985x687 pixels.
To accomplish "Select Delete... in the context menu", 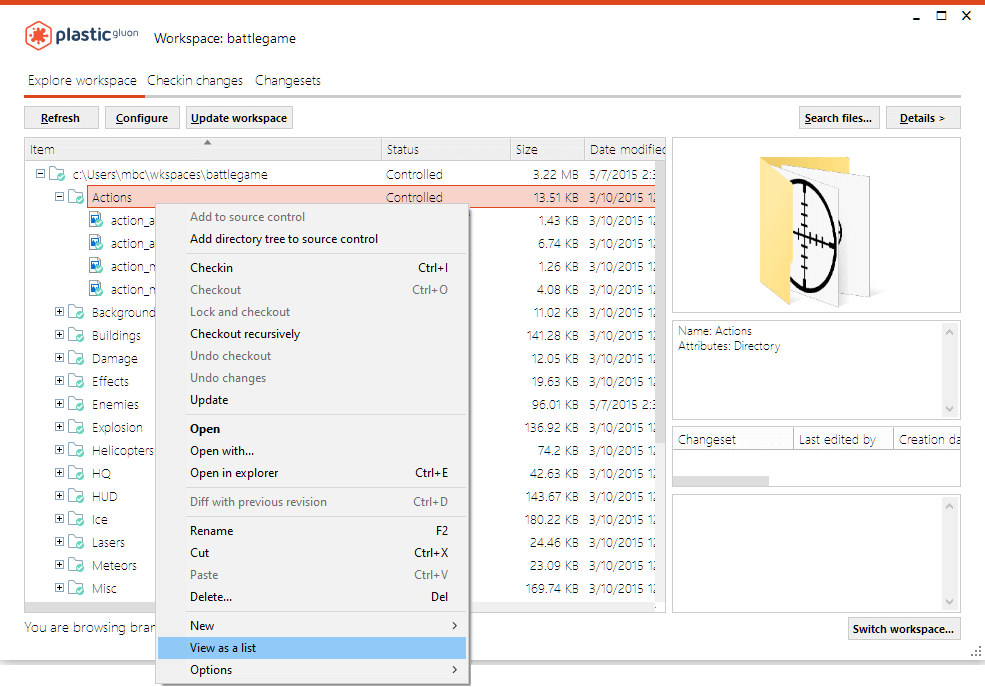I will tap(312, 597).
